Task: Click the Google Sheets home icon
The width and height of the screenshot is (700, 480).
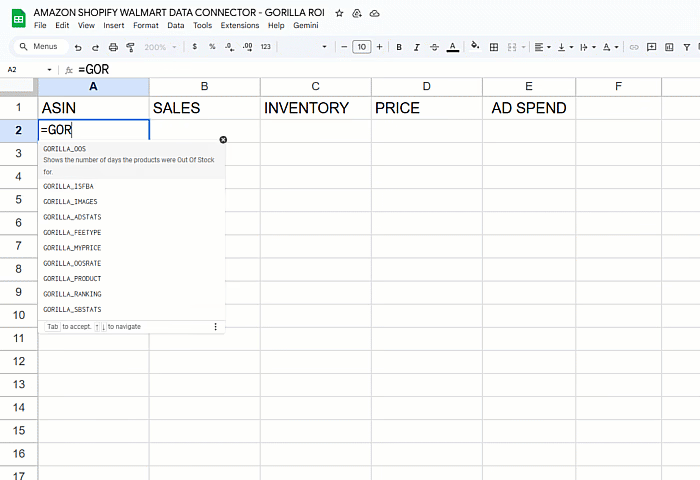Action: (18, 19)
